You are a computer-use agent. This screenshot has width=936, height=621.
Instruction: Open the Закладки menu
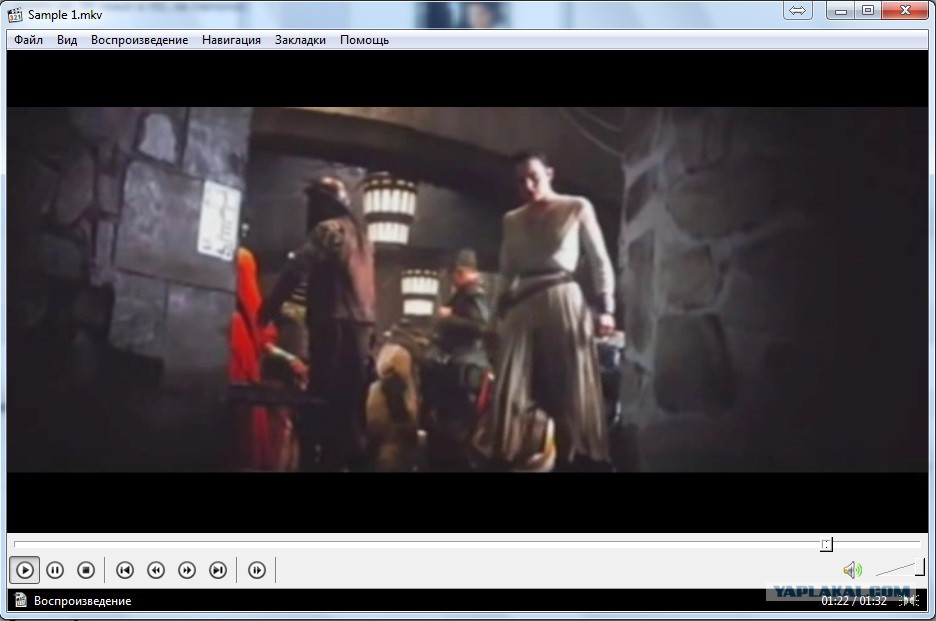pos(300,40)
